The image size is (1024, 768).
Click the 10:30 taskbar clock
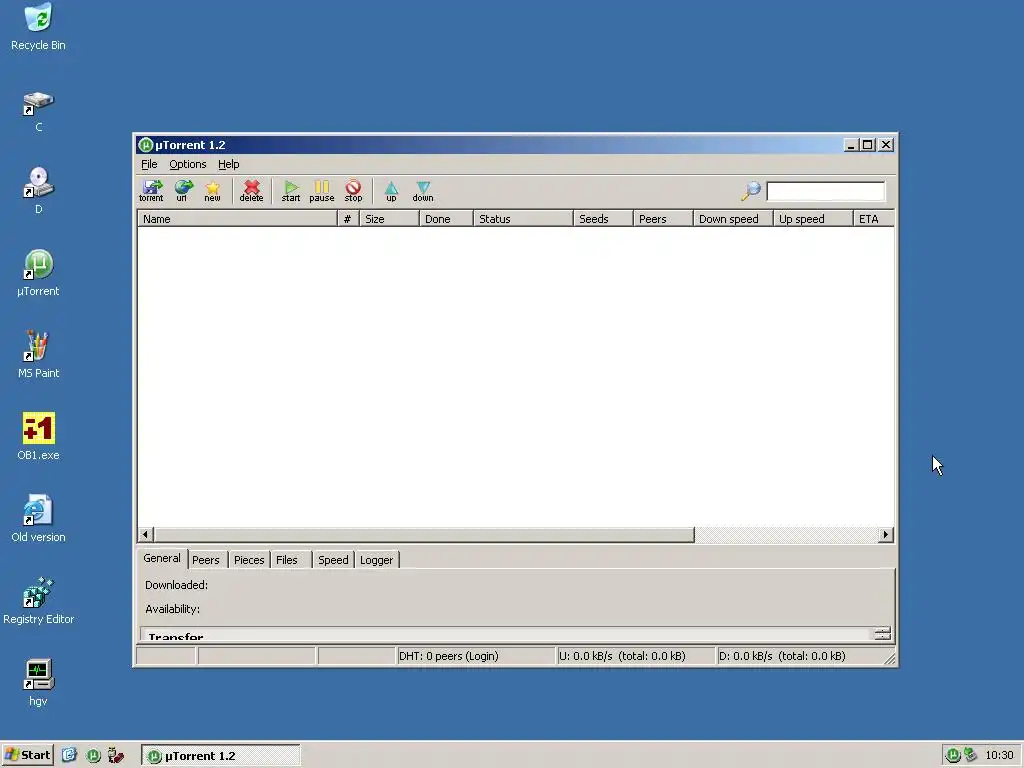999,756
